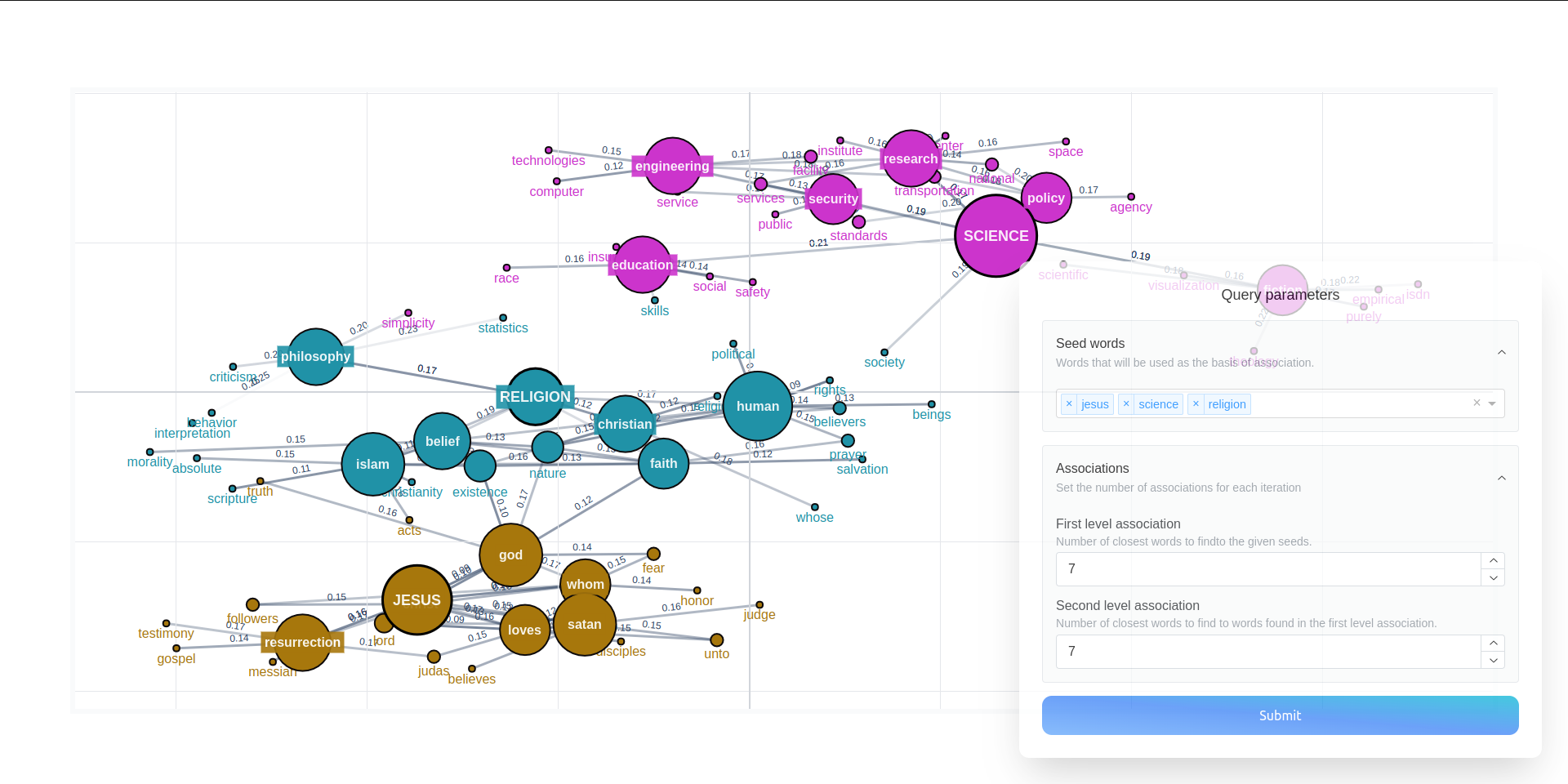The image size is (1568, 784).
Task: Remove the 'jesus' seed word tag
Action: point(1069,404)
